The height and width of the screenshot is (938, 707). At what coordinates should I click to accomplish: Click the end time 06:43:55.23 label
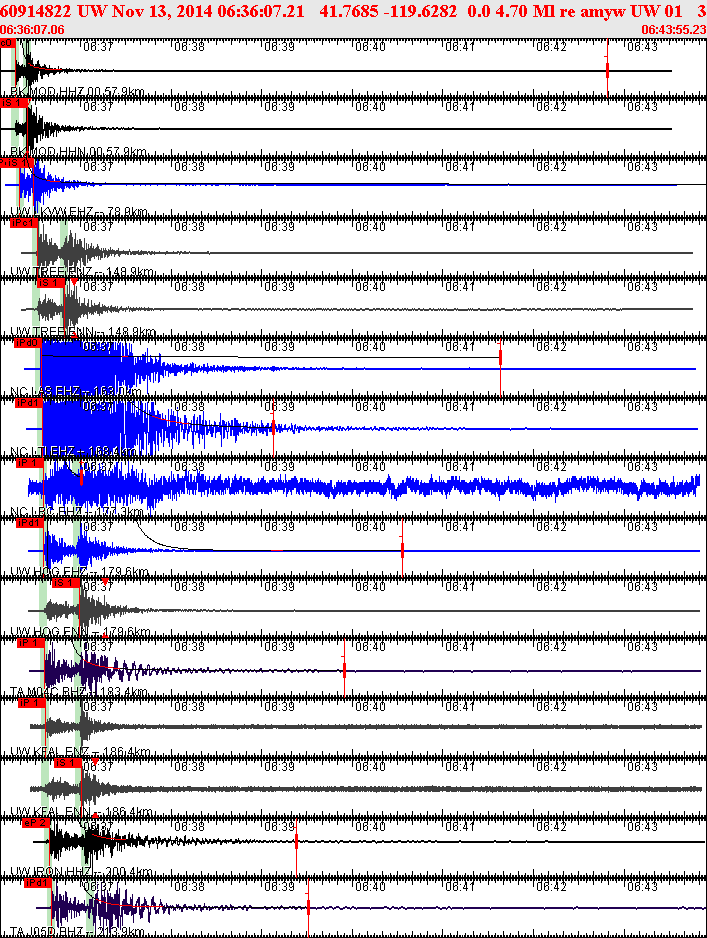pos(674,29)
